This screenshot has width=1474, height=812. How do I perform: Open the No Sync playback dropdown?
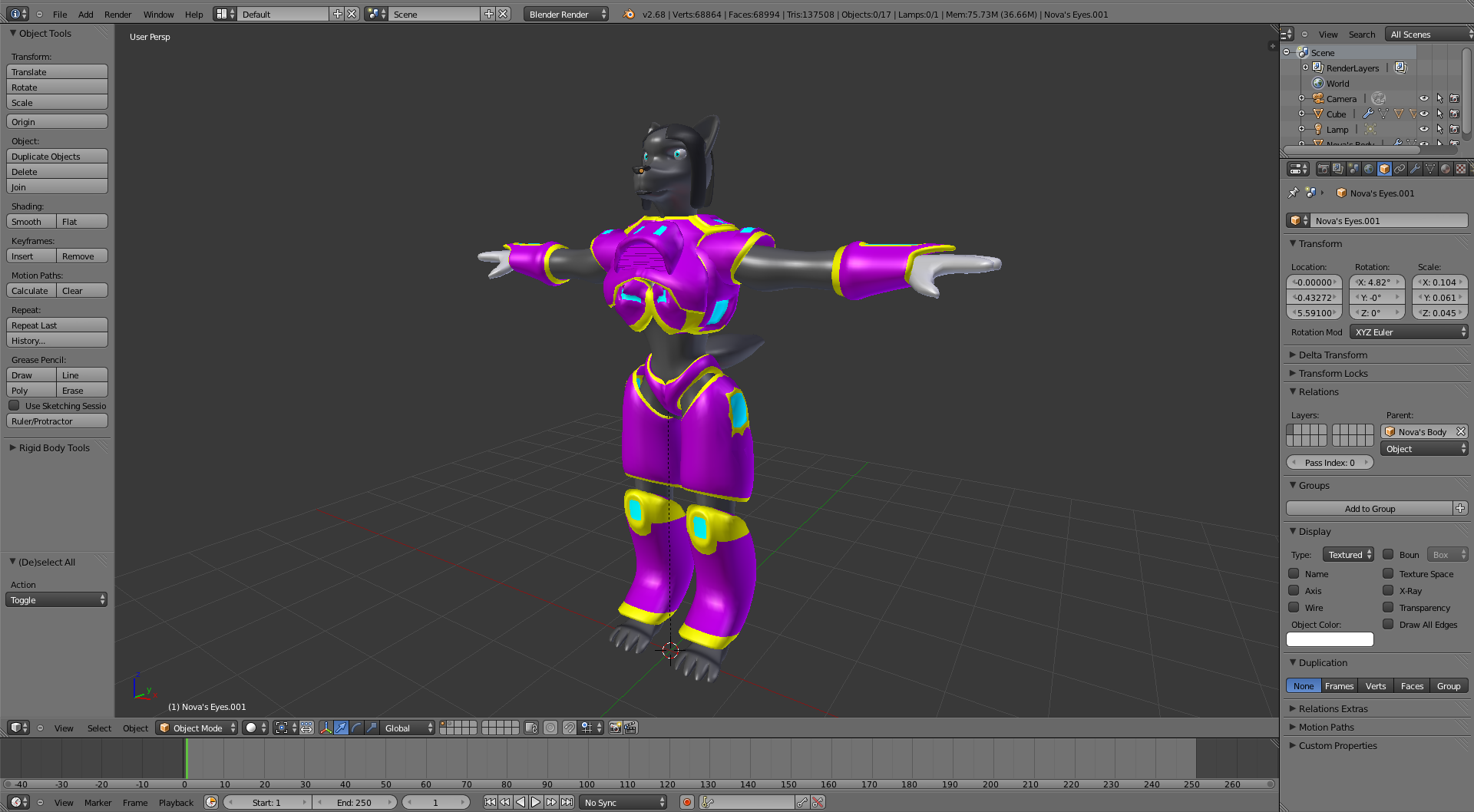[x=623, y=802]
